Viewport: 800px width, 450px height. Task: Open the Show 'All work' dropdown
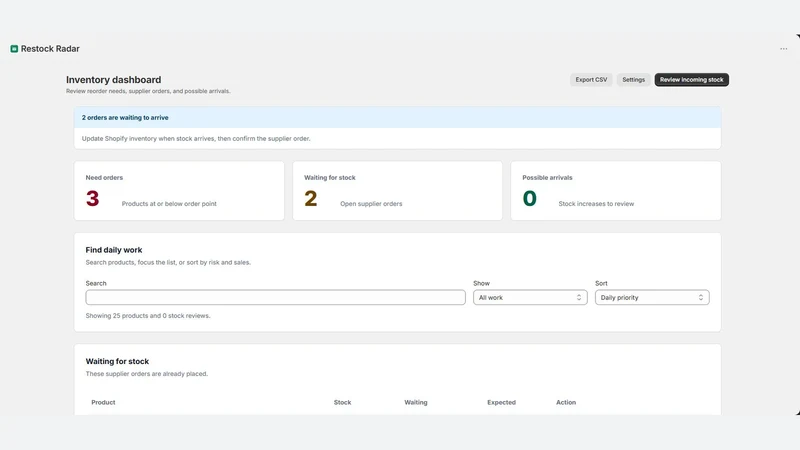(x=530, y=297)
